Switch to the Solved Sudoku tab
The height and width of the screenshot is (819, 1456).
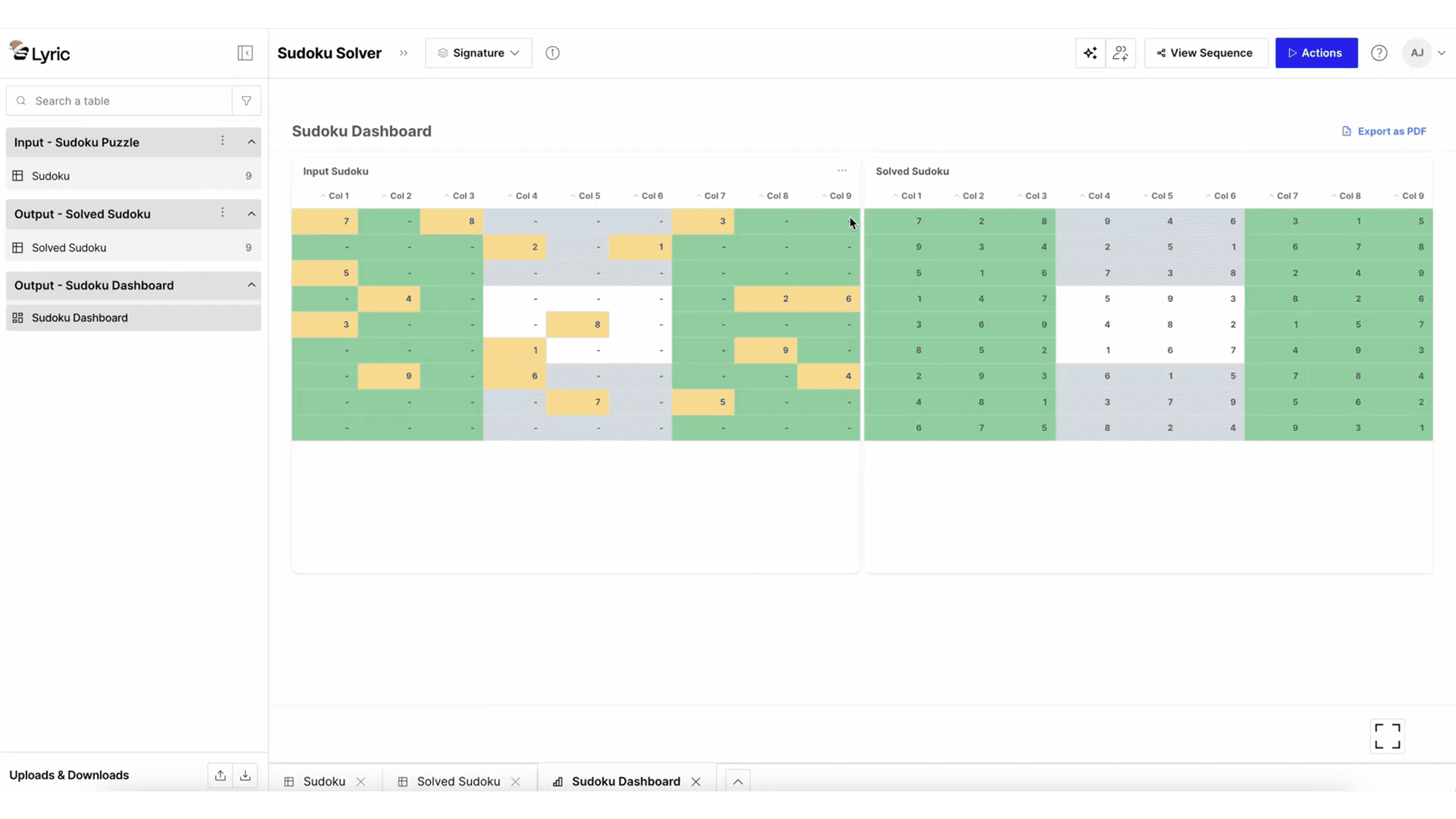458,782
